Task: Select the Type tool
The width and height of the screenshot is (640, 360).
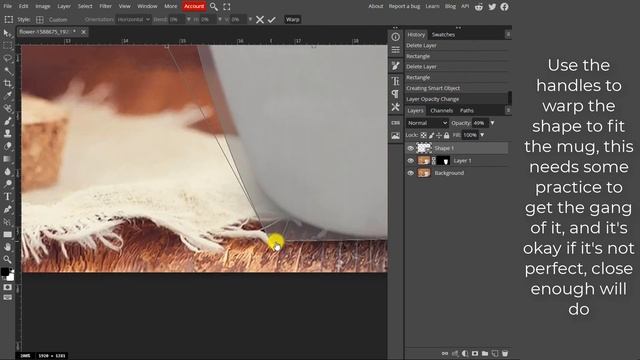Action: click(7, 196)
